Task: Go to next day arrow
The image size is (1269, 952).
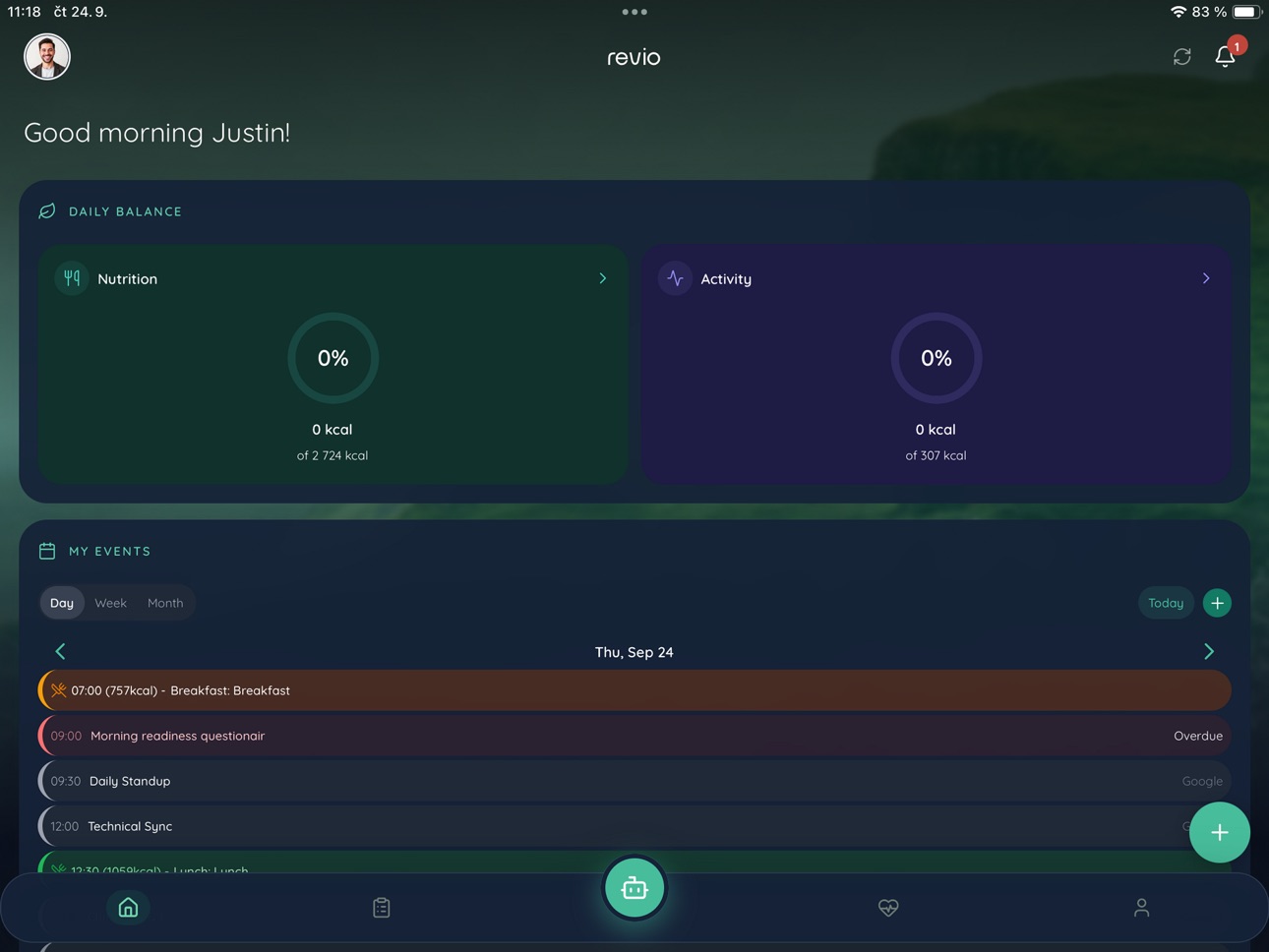Action: (1209, 651)
